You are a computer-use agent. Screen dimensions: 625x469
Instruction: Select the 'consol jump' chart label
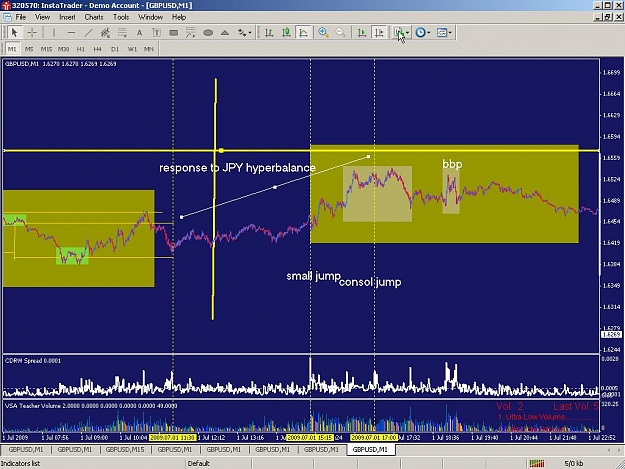[x=370, y=282]
